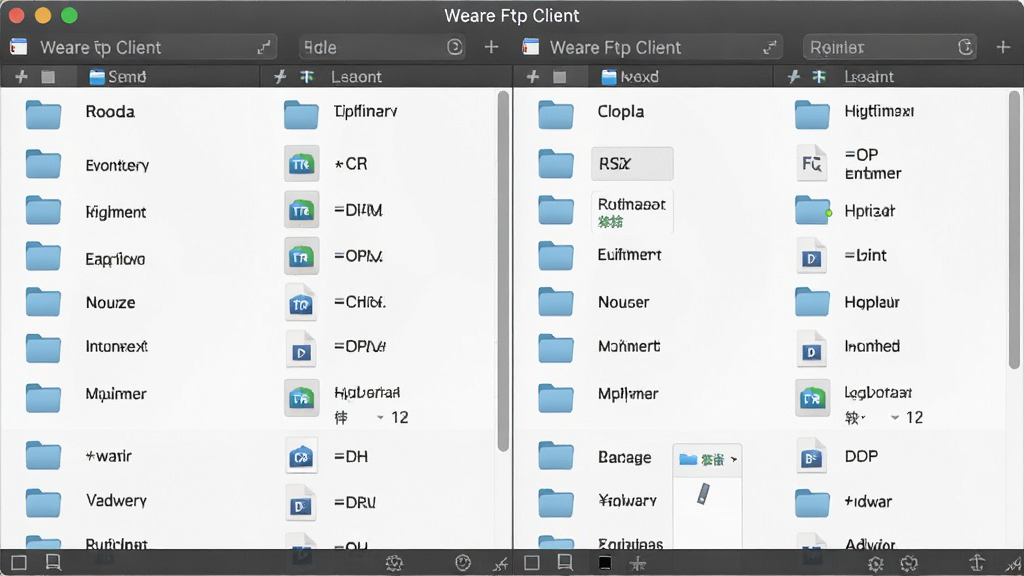
Task: Add a new tab with the left pane plus icon
Action: (491, 47)
